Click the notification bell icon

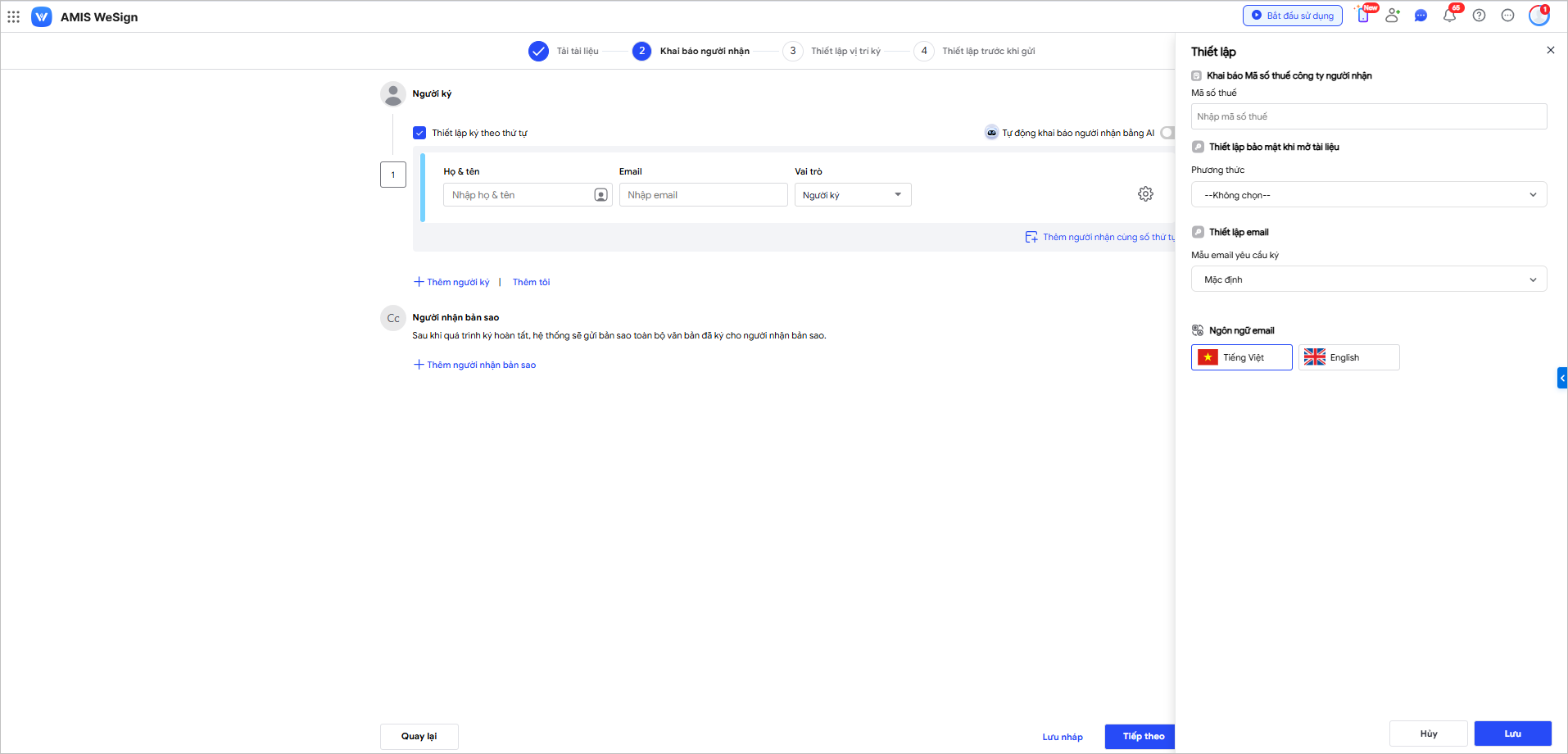click(x=1449, y=16)
